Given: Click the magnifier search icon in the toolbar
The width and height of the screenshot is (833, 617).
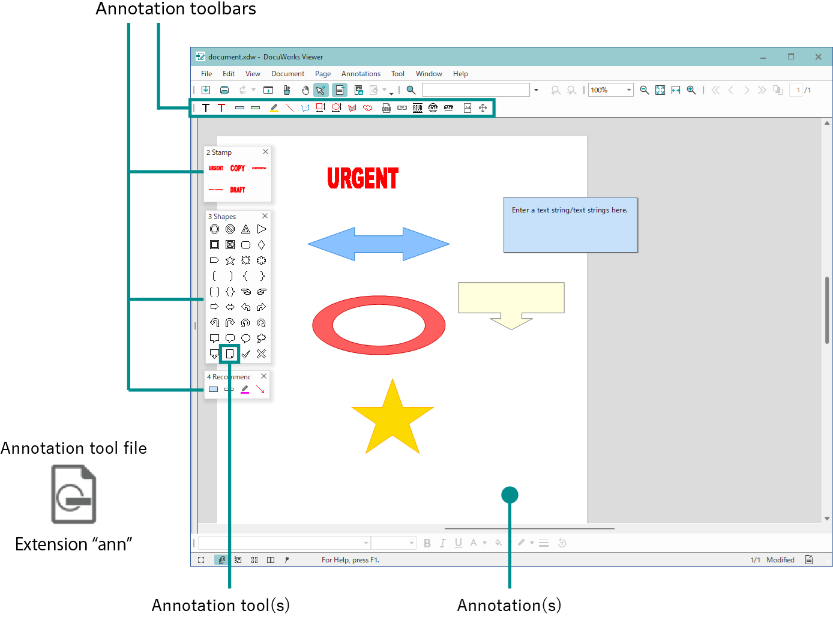Looking at the screenshot, I should [412, 89].
